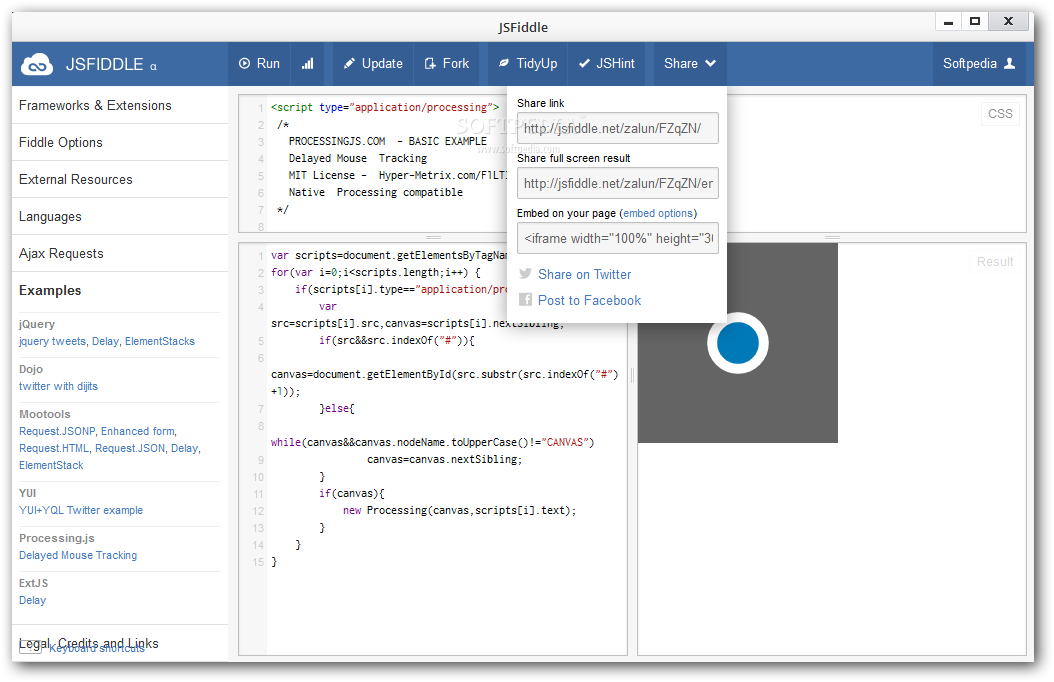
Task: Open the YUI+YQL Twitter example
Action: 81,510
